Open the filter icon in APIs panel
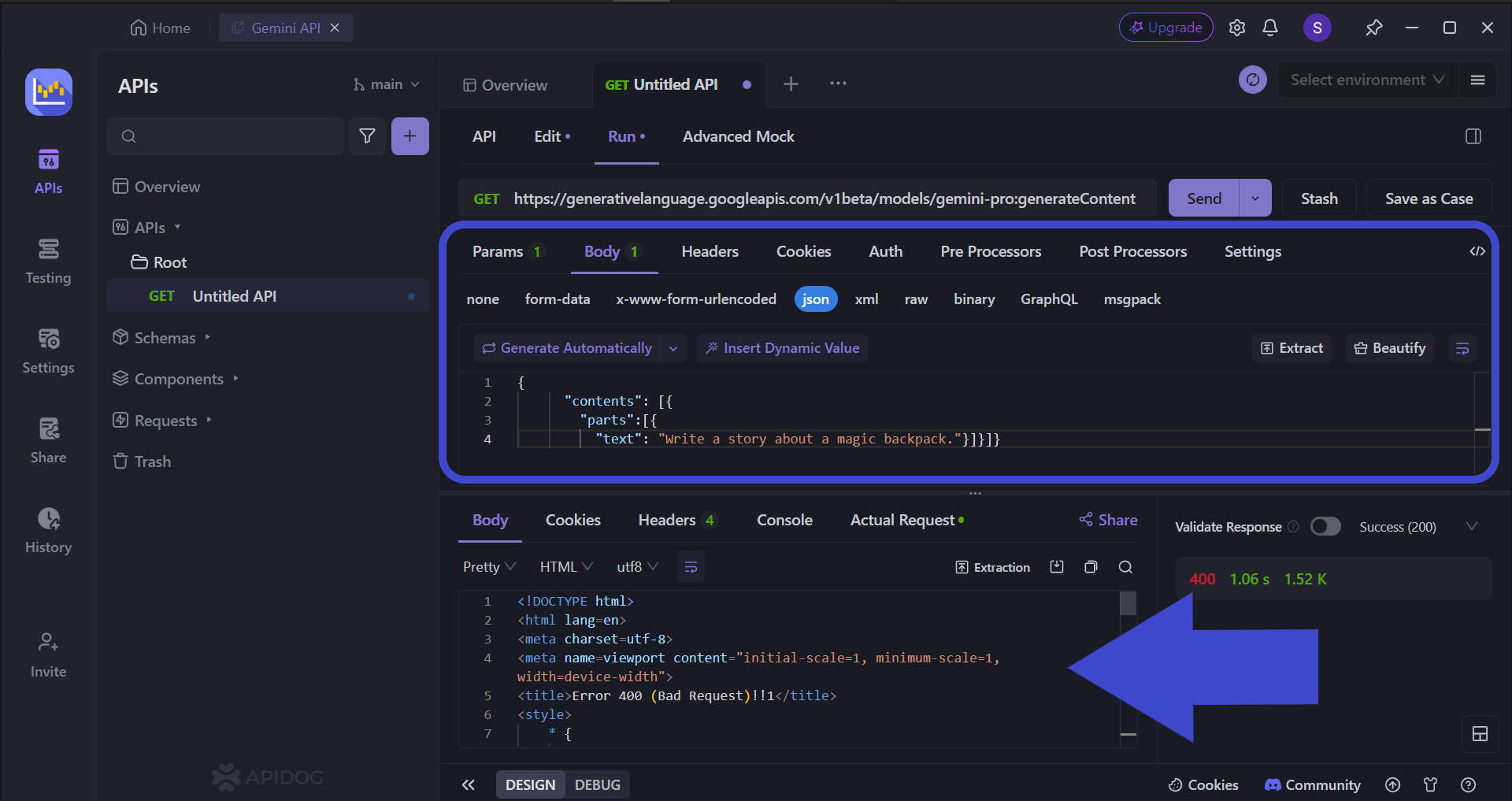Viewport: 1512px width, 801px height. [x=368, y=135]
